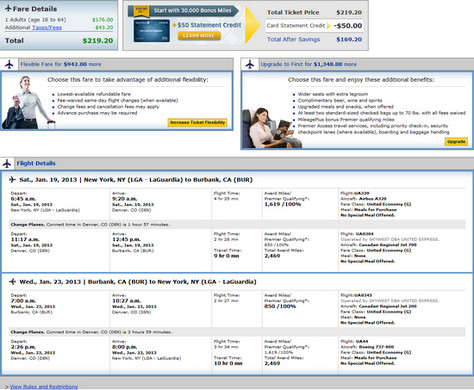Click the return plane icon for Jan. 23 flight
474x390 pixels.
pyautogui.click(x=12, y=282)
